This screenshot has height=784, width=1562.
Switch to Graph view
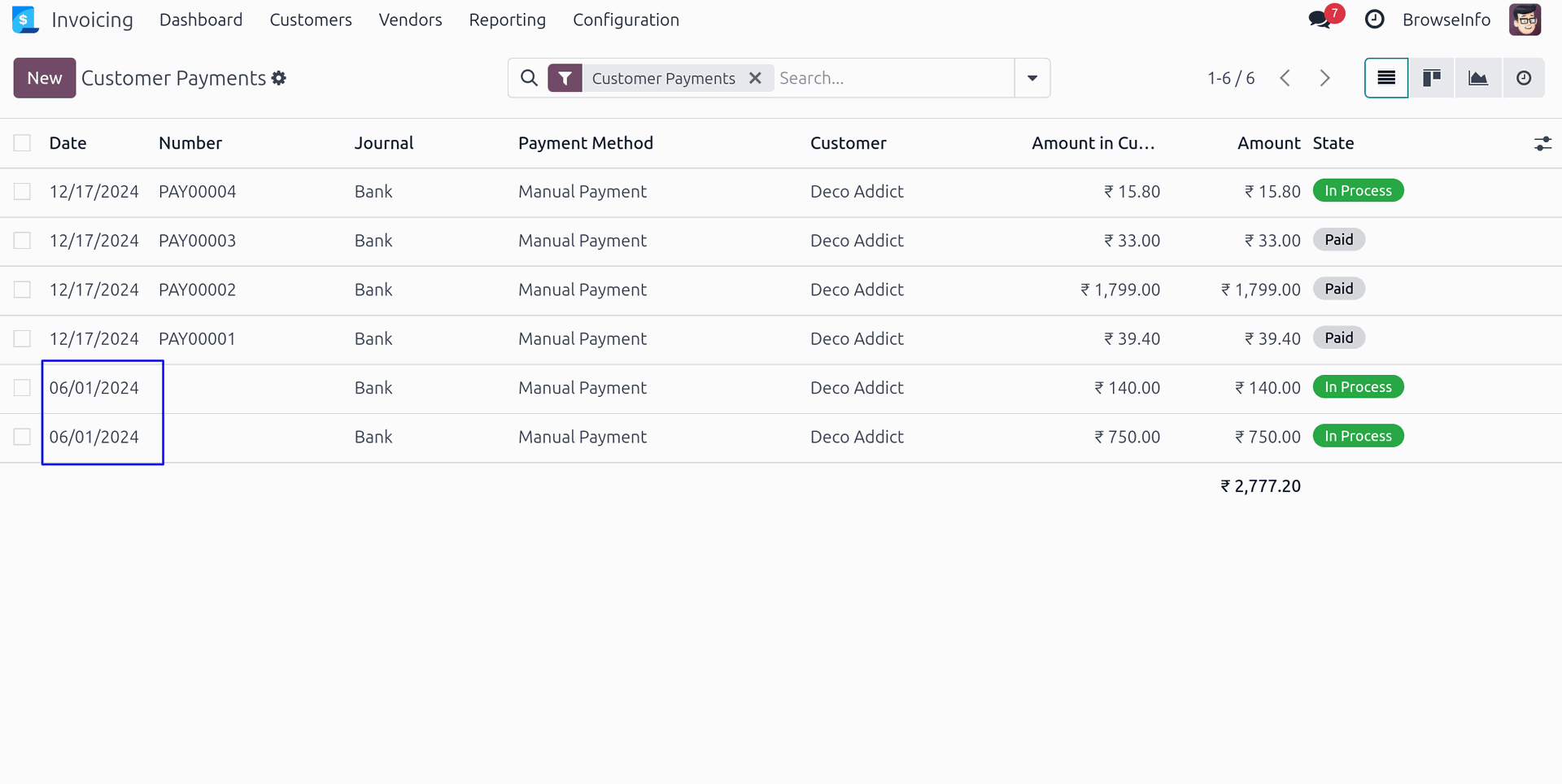click(1477, 78)
